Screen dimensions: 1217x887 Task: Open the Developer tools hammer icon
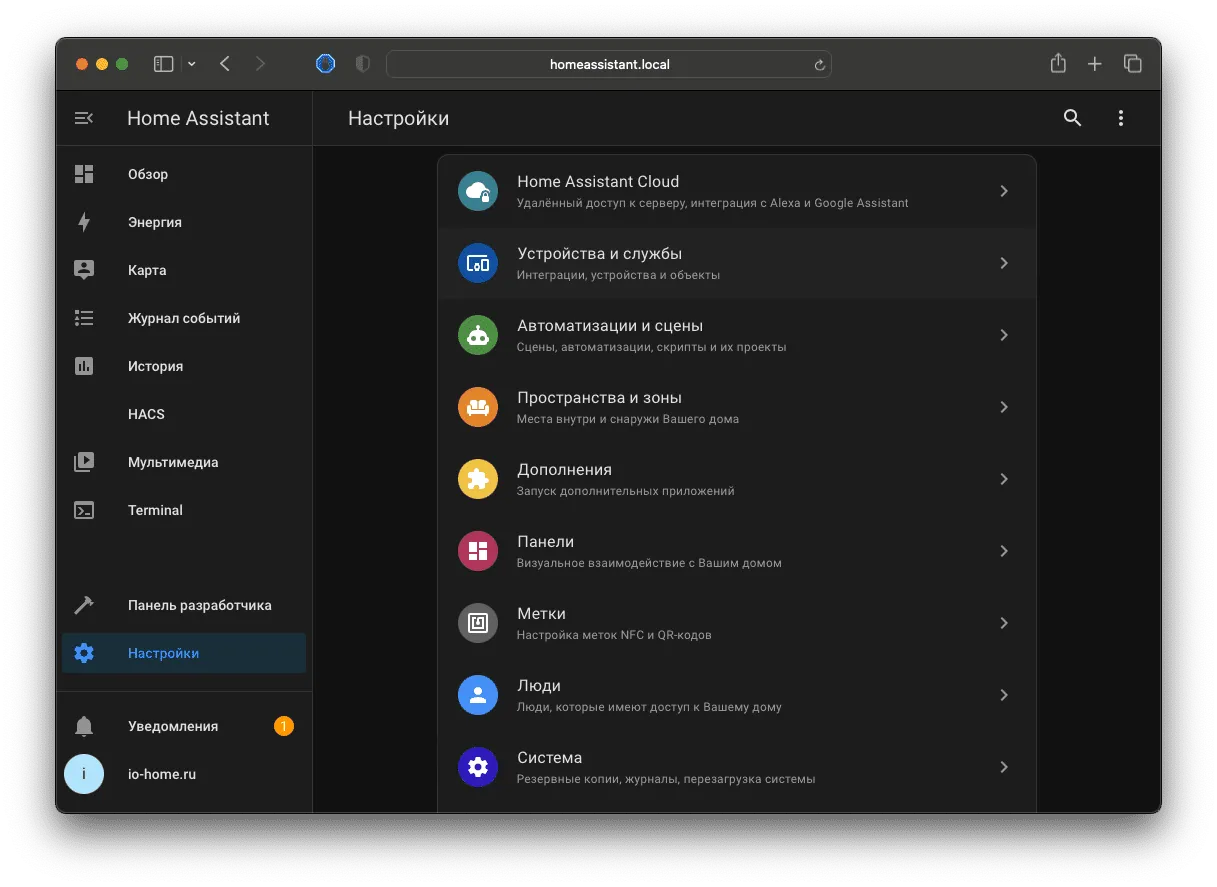[x=84, y=605]
